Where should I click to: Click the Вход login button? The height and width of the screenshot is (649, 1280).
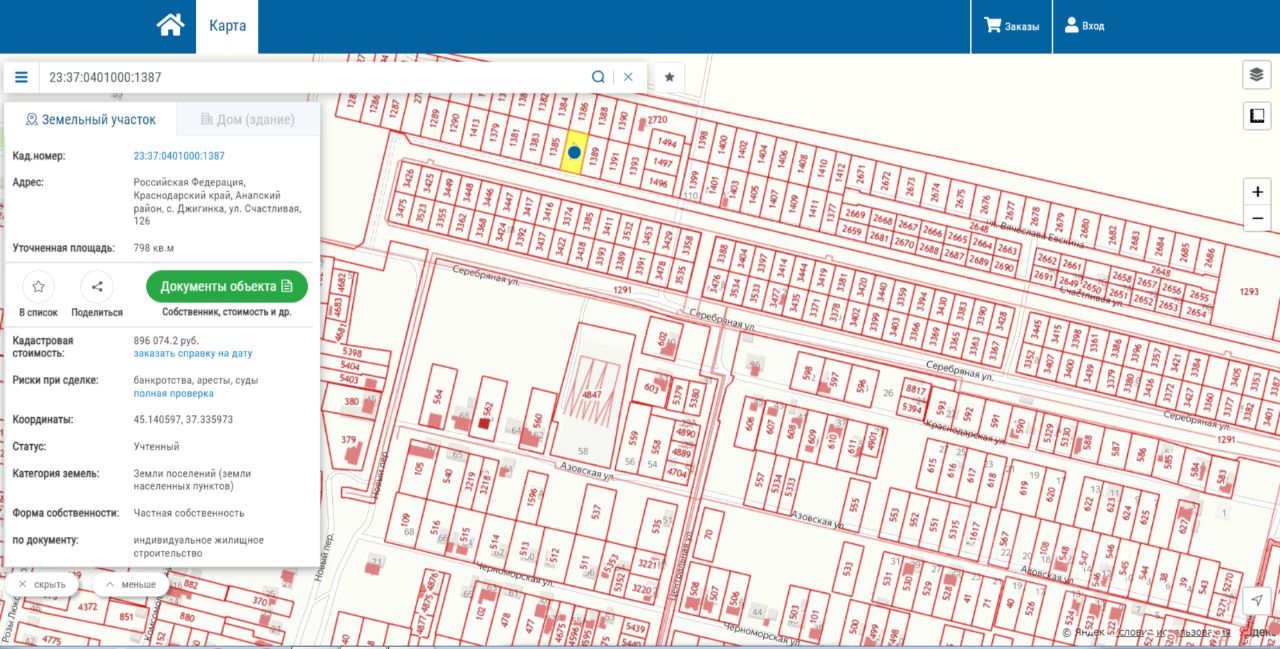pyautogui.click(x=1084, y=26)
